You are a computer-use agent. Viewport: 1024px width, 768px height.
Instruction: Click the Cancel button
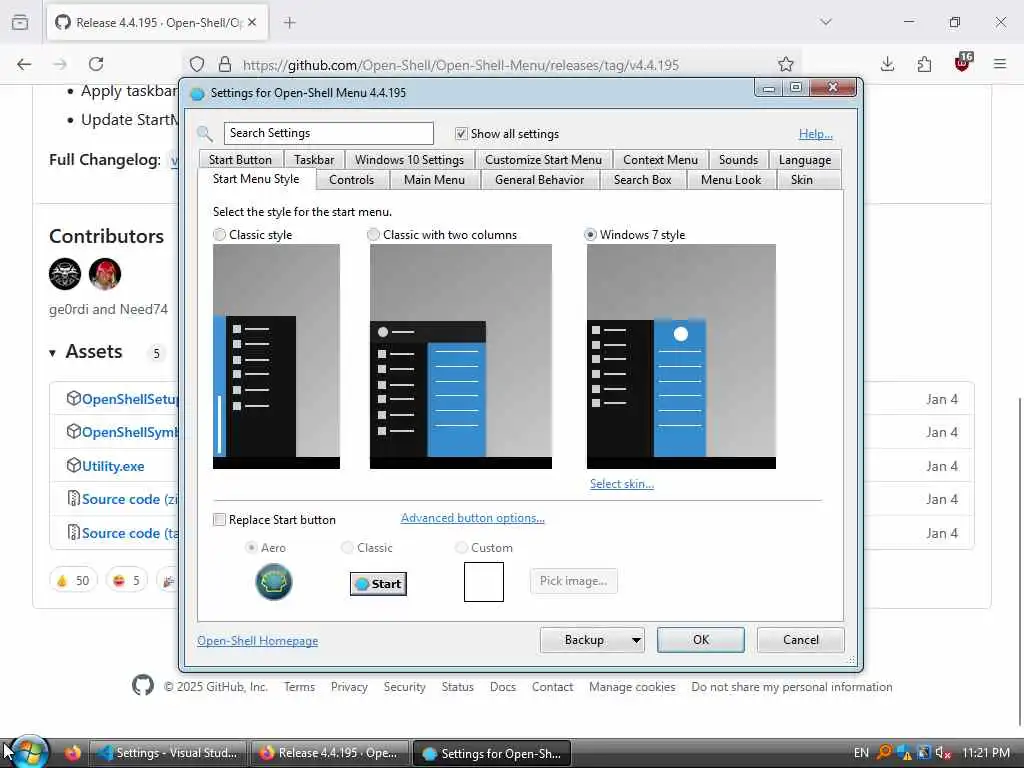tap(801, 640)
